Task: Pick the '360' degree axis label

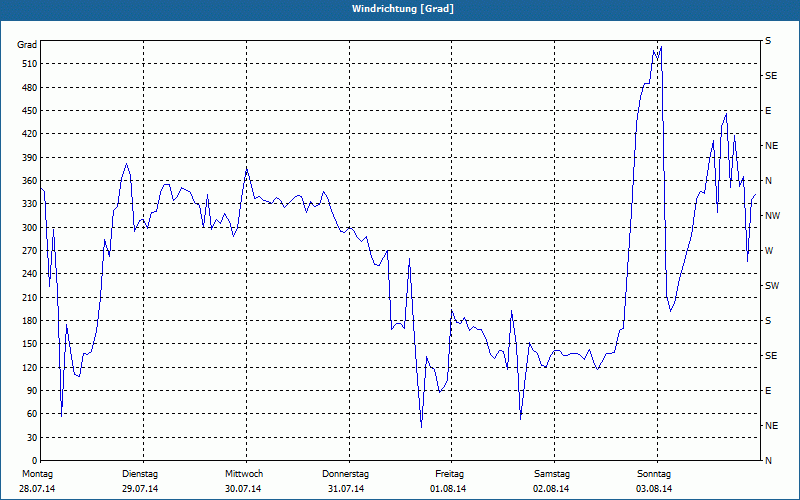Action: (x=30, y=181)
